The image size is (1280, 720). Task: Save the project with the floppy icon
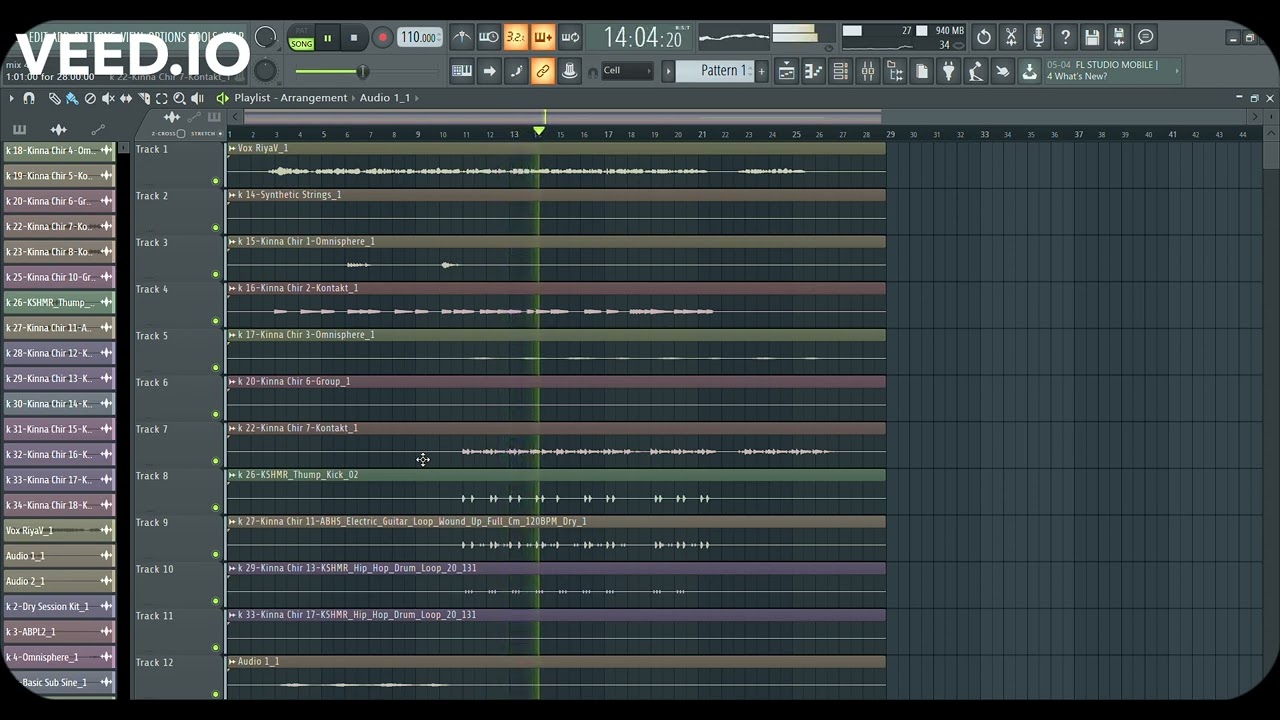point(1092,38)
